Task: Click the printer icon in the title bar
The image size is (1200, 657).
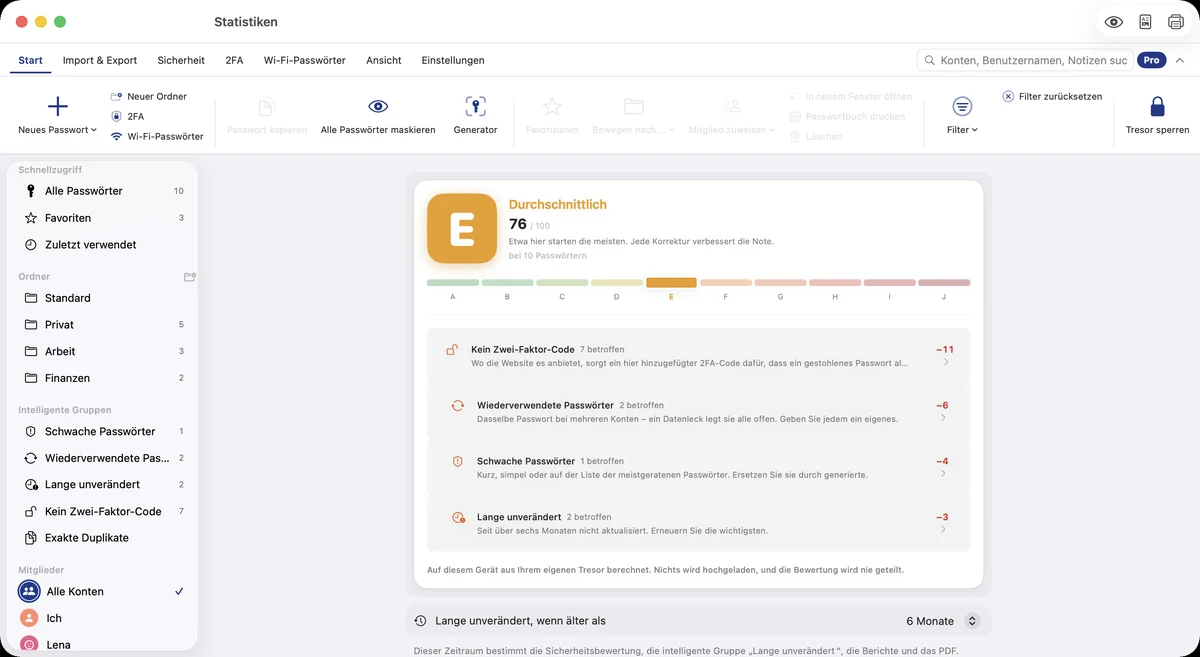Action: (x=1176, y=22)
